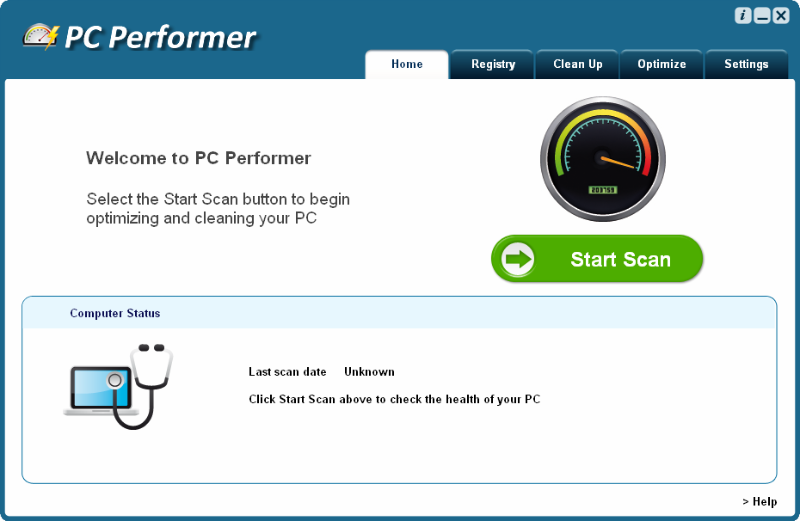Image resolution: width=800 pixels, height=521 pixels.
Task: Open the Clean Up tab
Action: [x=578, y=64]
